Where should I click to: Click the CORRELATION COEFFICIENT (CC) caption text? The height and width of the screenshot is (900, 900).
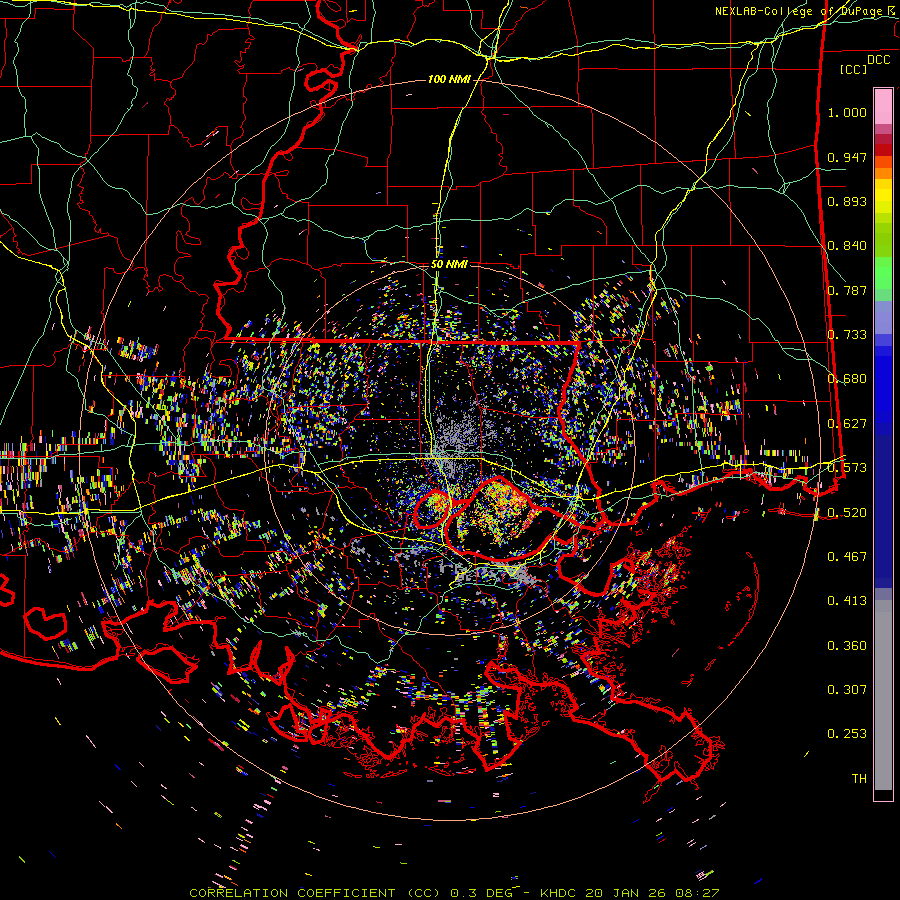(x=315, y=893)
